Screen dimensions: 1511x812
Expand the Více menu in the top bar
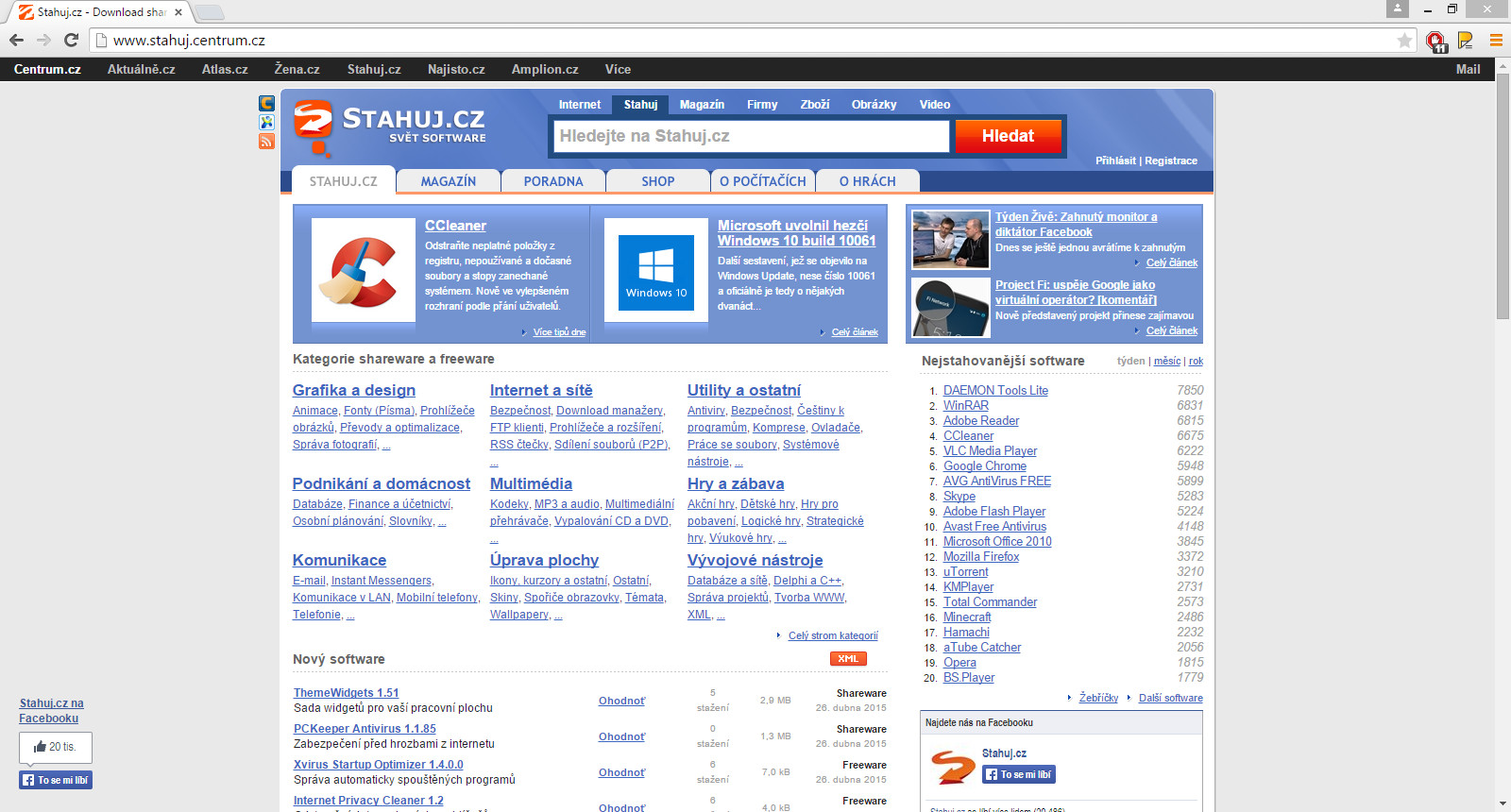coord(618,69)
